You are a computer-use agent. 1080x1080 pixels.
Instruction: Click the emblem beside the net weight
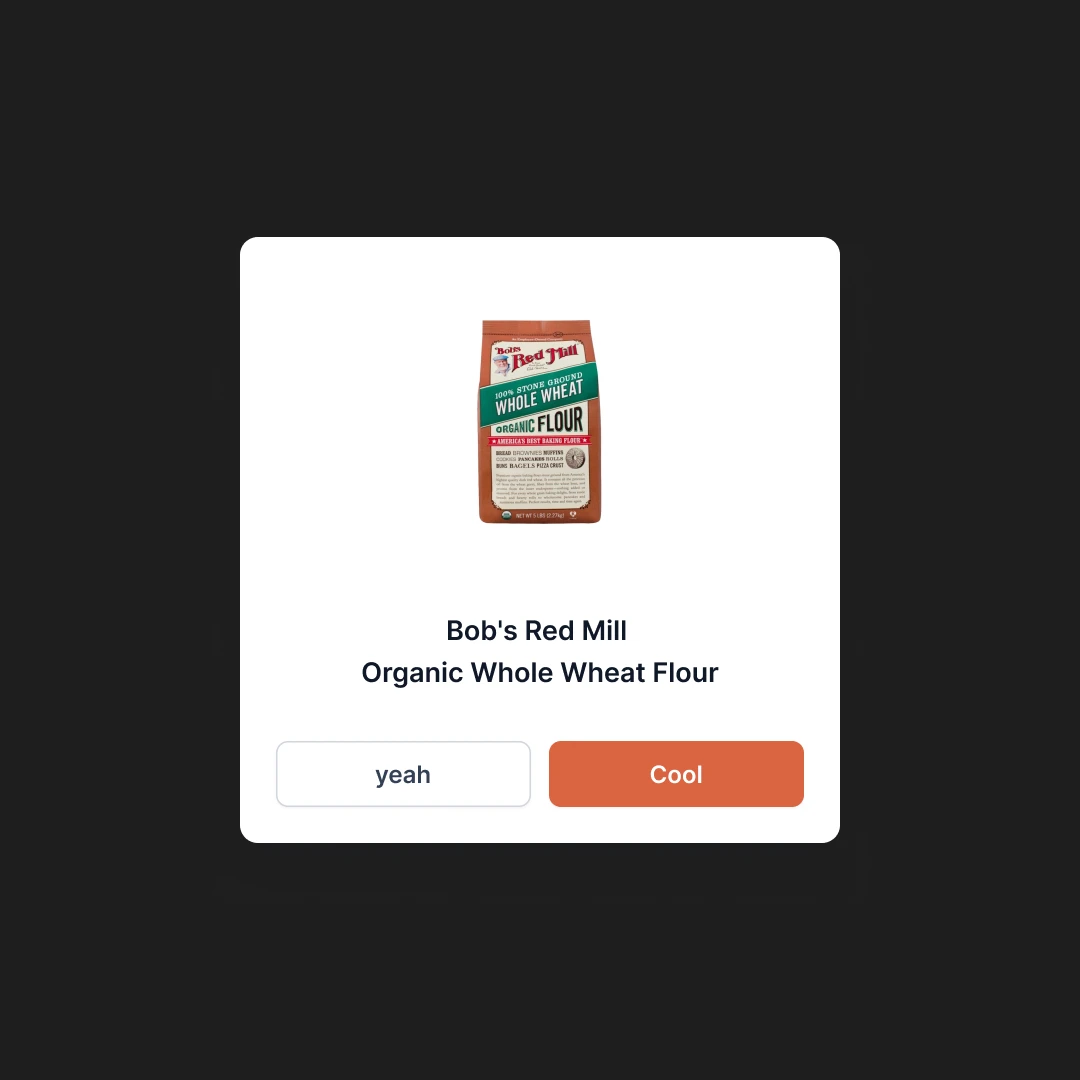tap(573, 514)
